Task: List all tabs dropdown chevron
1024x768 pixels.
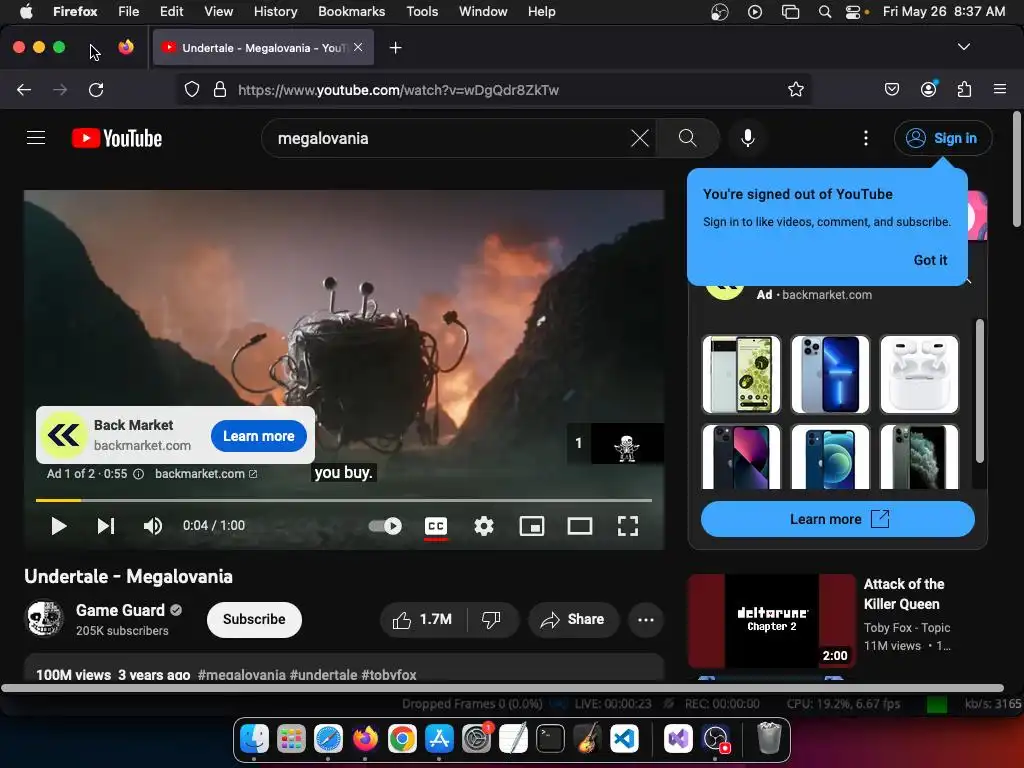Action: (963, 47)
